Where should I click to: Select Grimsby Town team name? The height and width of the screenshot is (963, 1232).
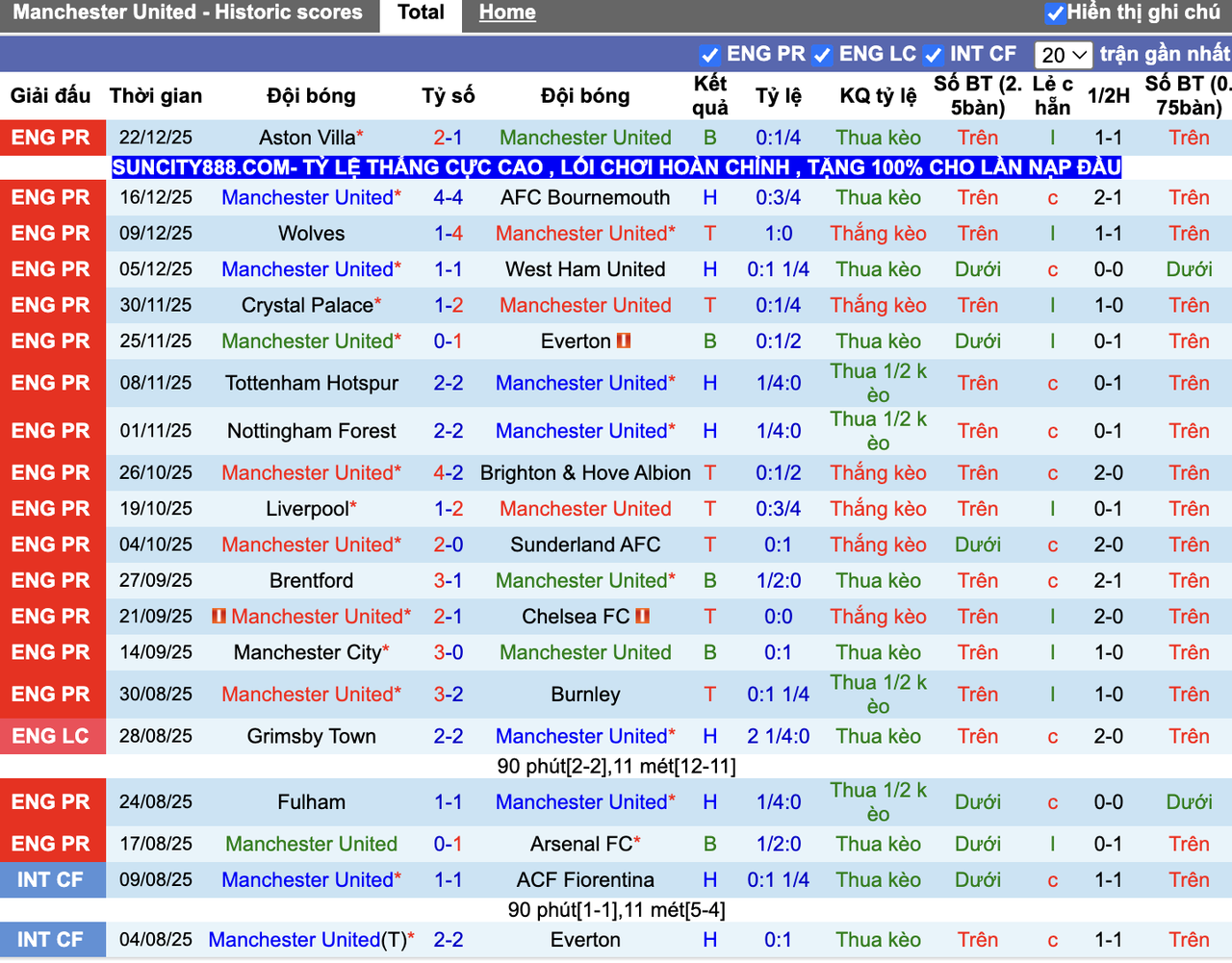311,736
